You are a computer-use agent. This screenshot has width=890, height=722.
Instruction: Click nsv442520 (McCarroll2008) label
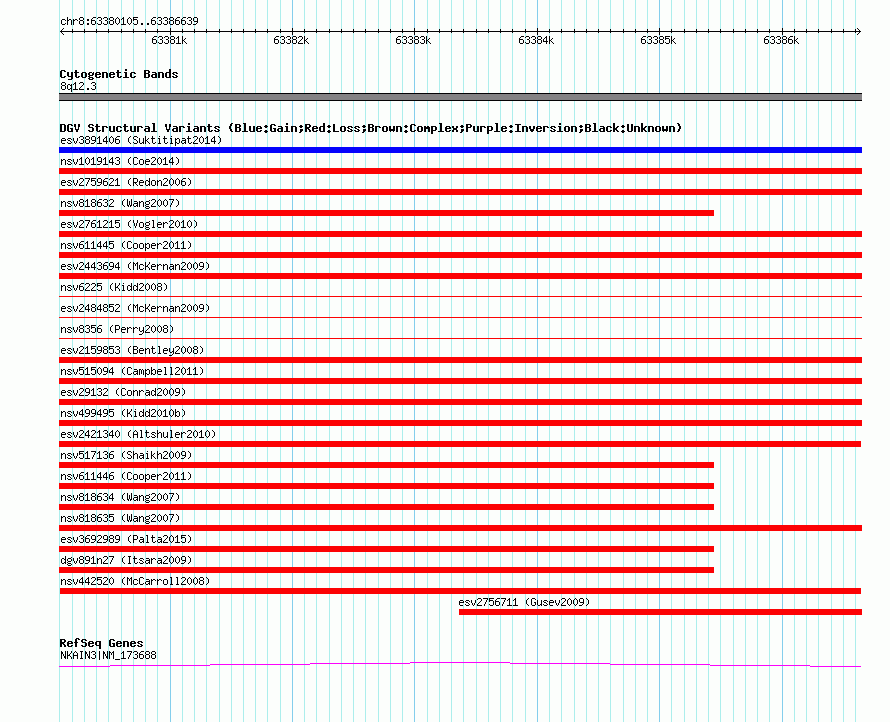tap(135, 581)
